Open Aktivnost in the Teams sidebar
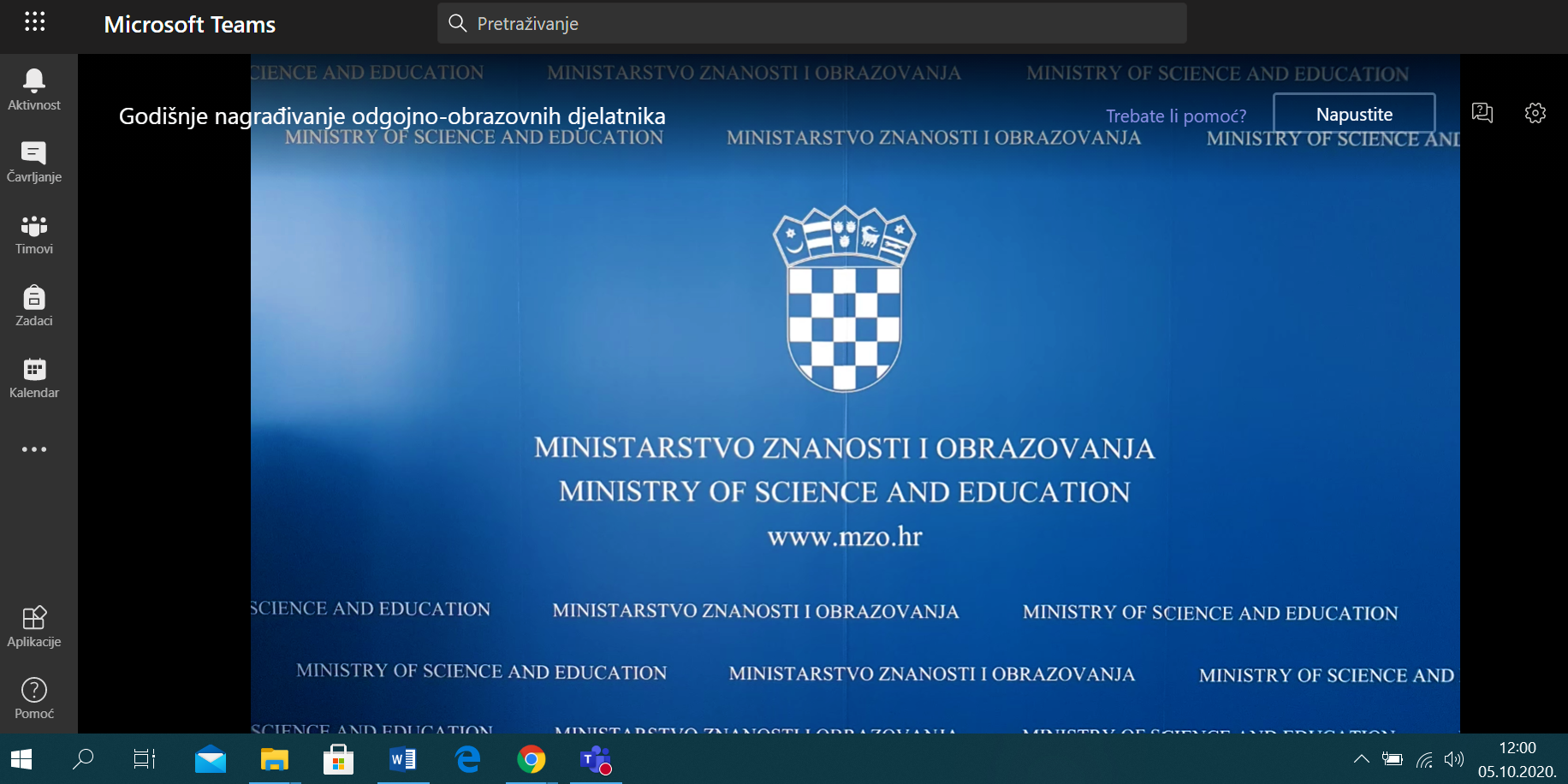Viewport: 1568px width, 784px height. coord(34,90)
